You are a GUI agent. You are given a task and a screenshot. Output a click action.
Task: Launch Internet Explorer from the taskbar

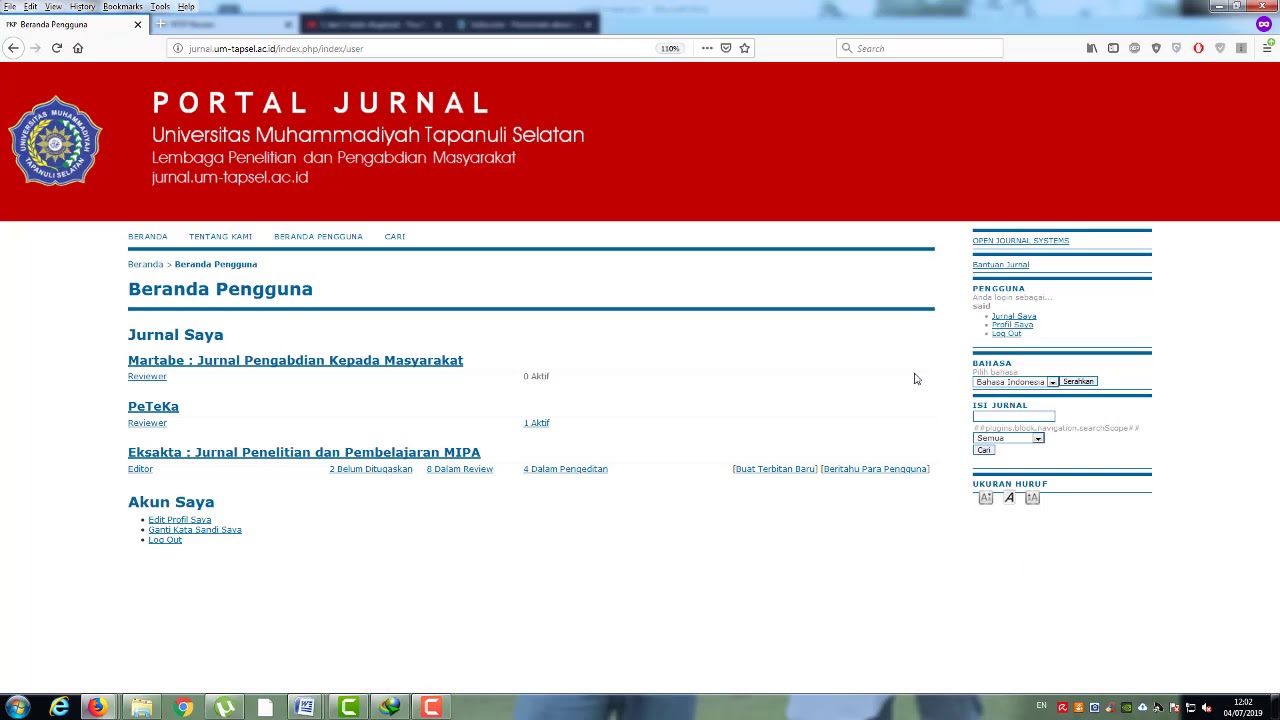coord(60,707)
